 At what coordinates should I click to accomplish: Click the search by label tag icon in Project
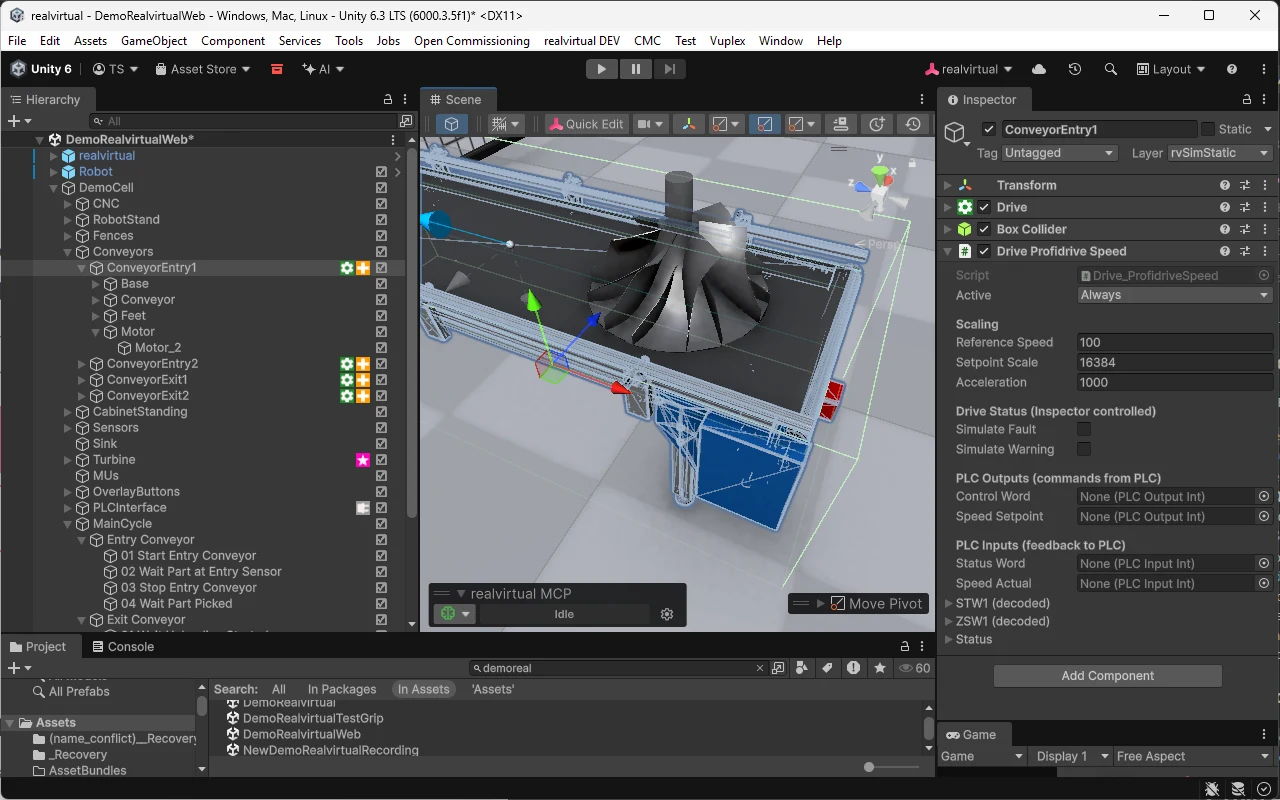coord(827,668)
